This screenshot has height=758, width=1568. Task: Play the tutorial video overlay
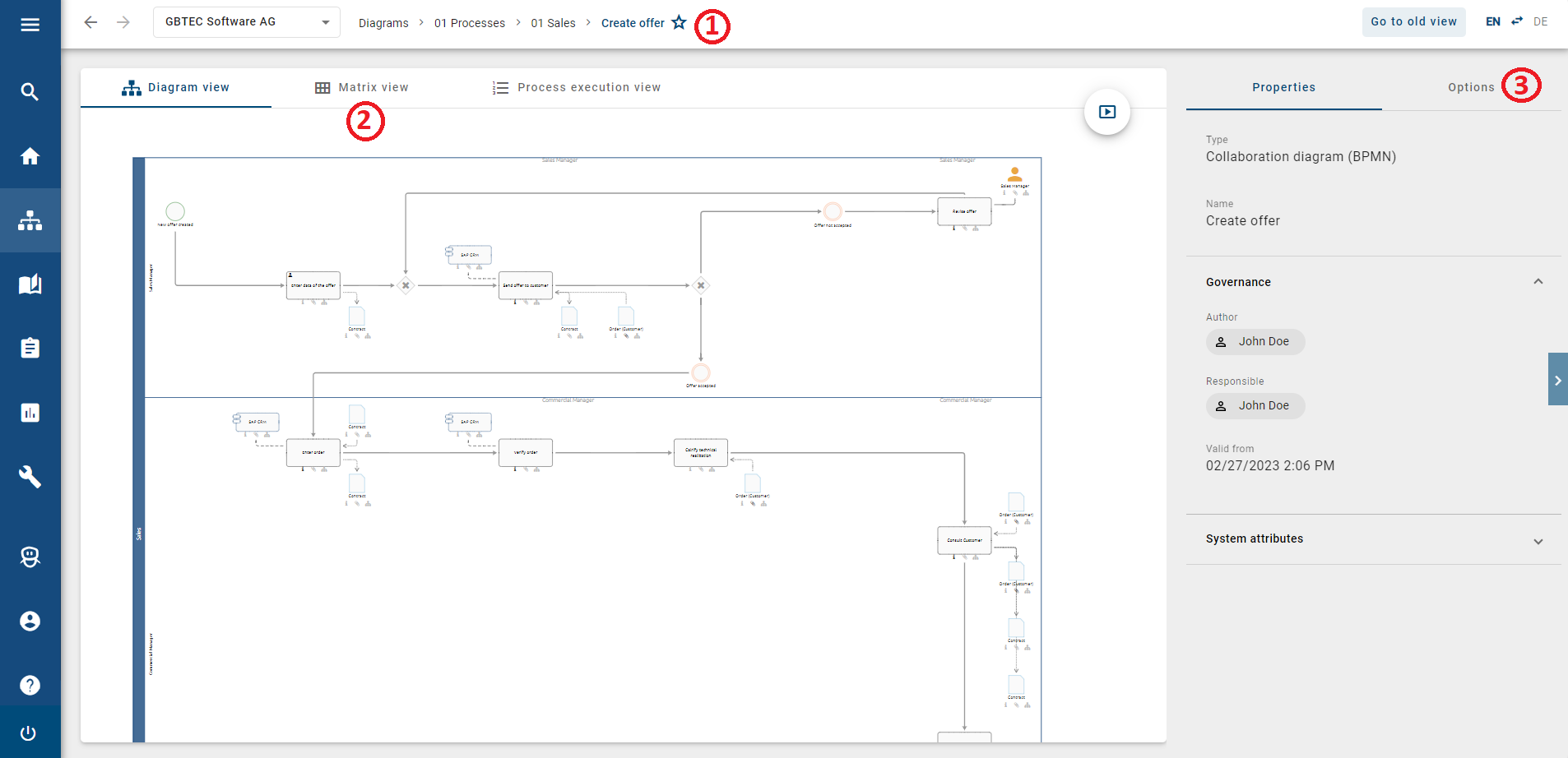tap(1106, 112)
